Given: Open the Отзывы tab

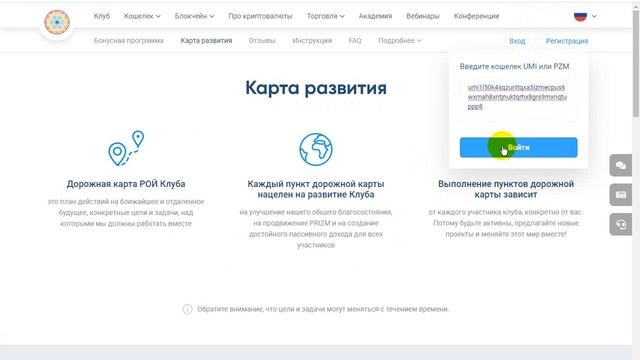Looking at the screenshot, I should (262, 40).
